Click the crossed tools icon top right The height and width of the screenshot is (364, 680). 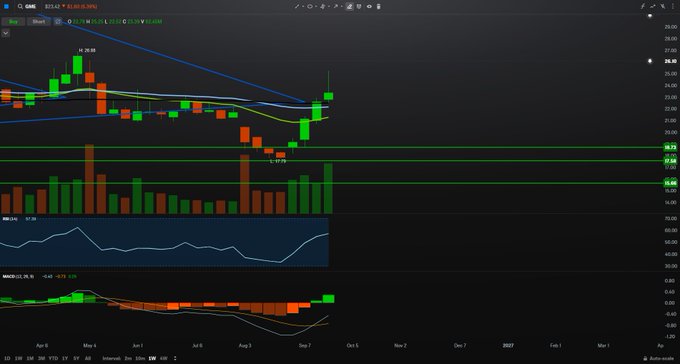coord(663,7)
